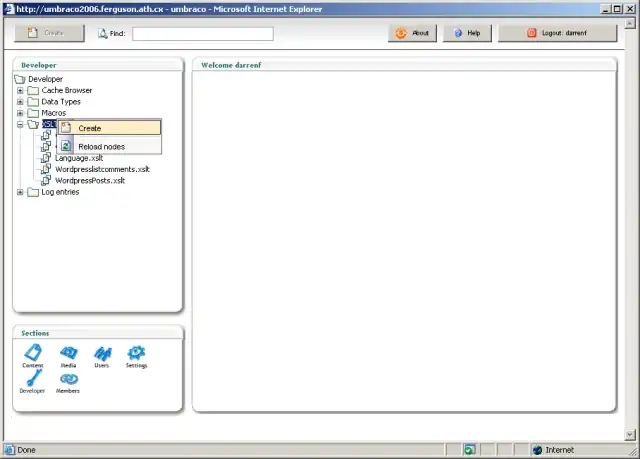
Task: Click the WordpressPosts.xslt file icon
Action: (46, 181)
